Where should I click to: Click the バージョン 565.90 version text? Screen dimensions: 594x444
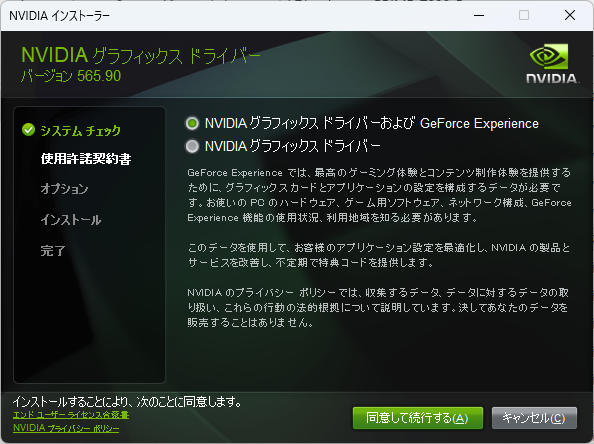click(x=71, y=76)
